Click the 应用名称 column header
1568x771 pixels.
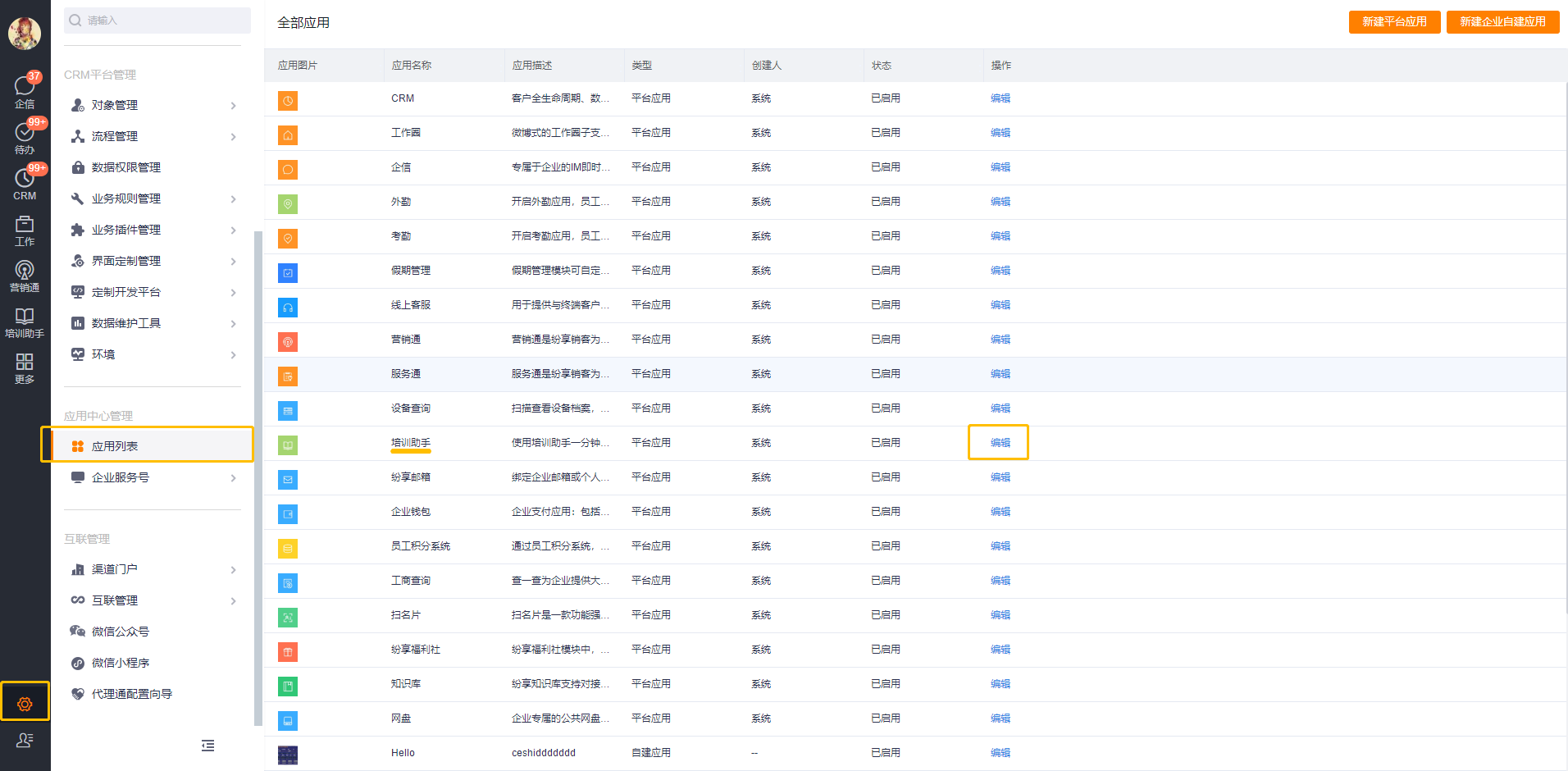[x=412, y=66]
